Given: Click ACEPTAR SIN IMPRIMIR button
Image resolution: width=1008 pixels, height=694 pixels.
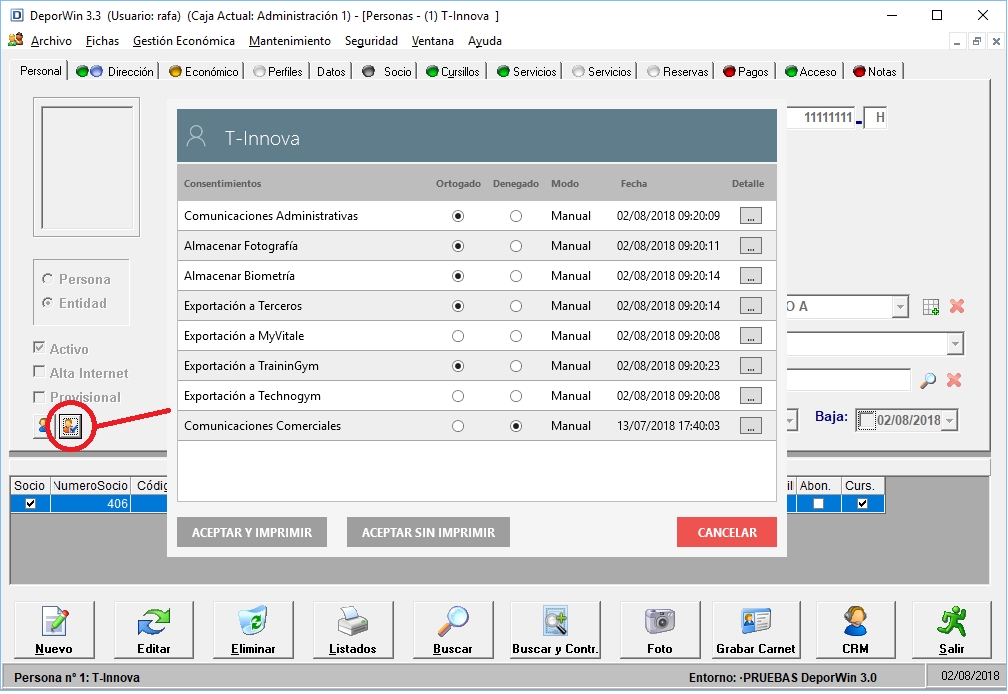Looking at the screenshot, I should (x=428, y=533).
